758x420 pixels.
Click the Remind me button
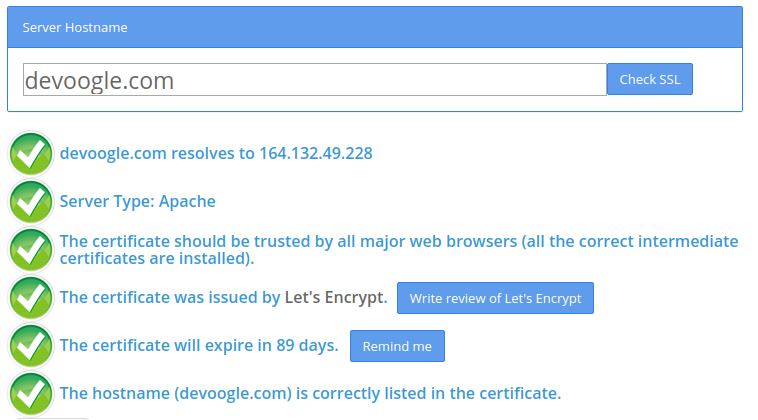(x=397, y=346)
